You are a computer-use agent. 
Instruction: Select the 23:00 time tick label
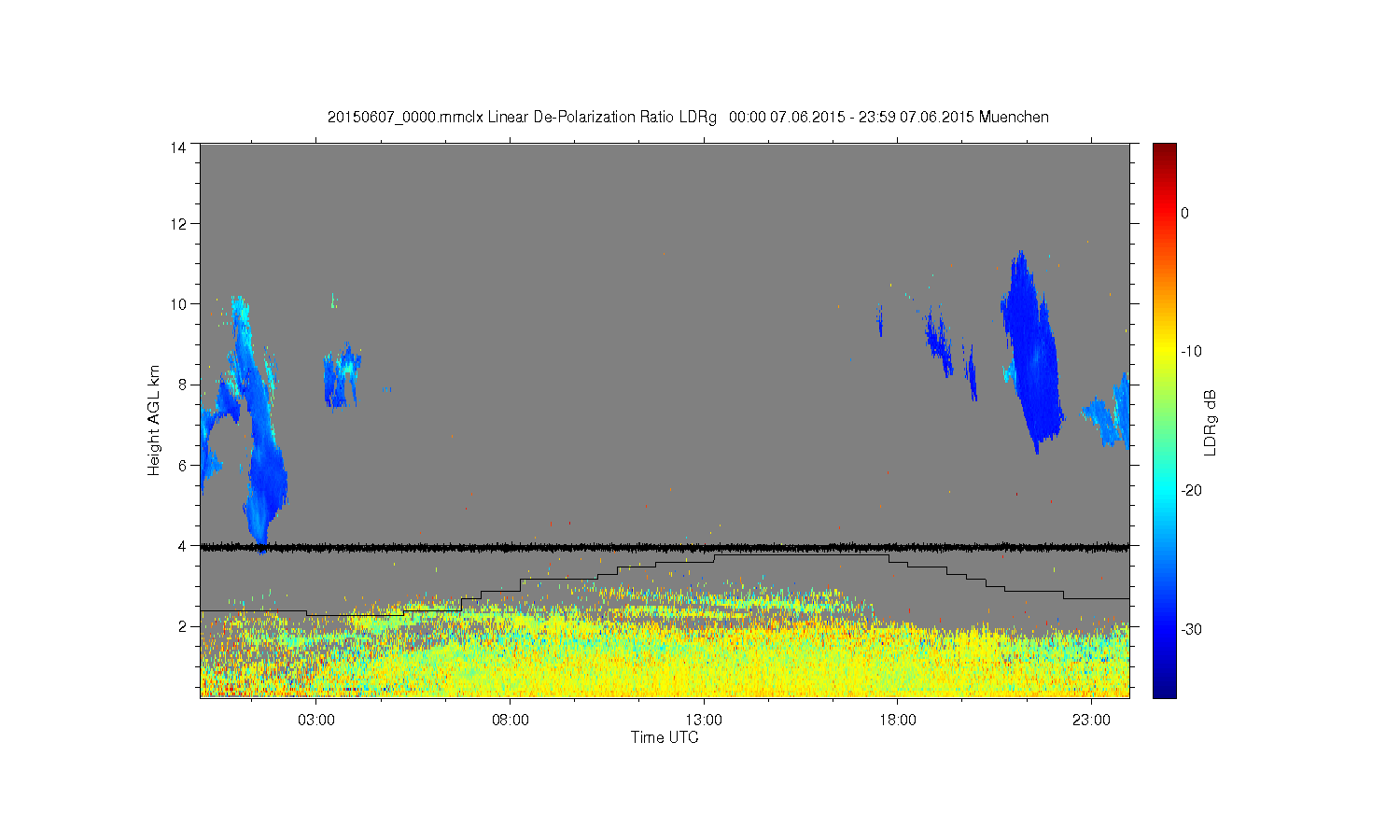click(1091, 721)
